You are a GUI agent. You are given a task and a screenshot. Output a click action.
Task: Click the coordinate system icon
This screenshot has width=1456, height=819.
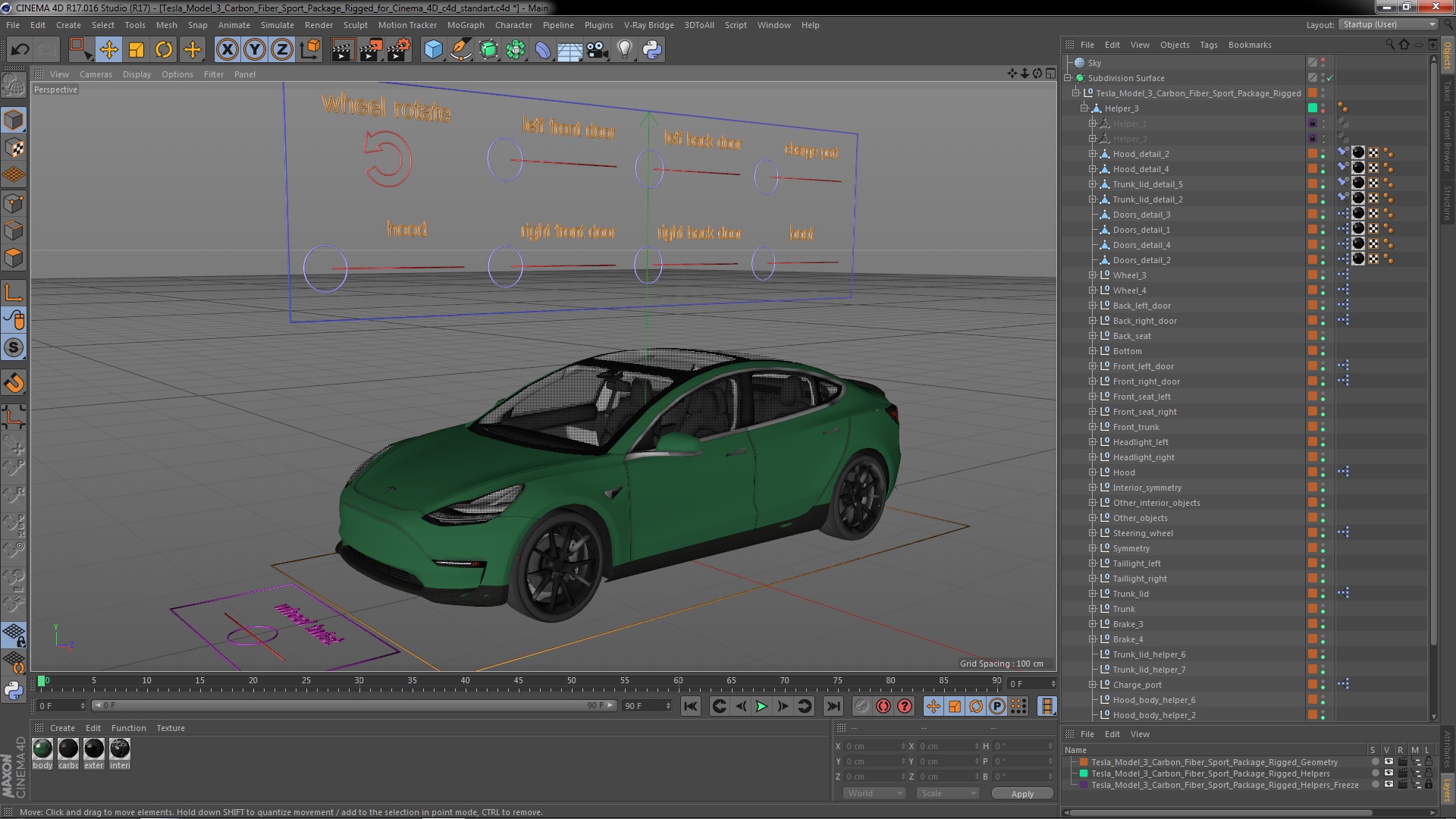click(310, 50)
